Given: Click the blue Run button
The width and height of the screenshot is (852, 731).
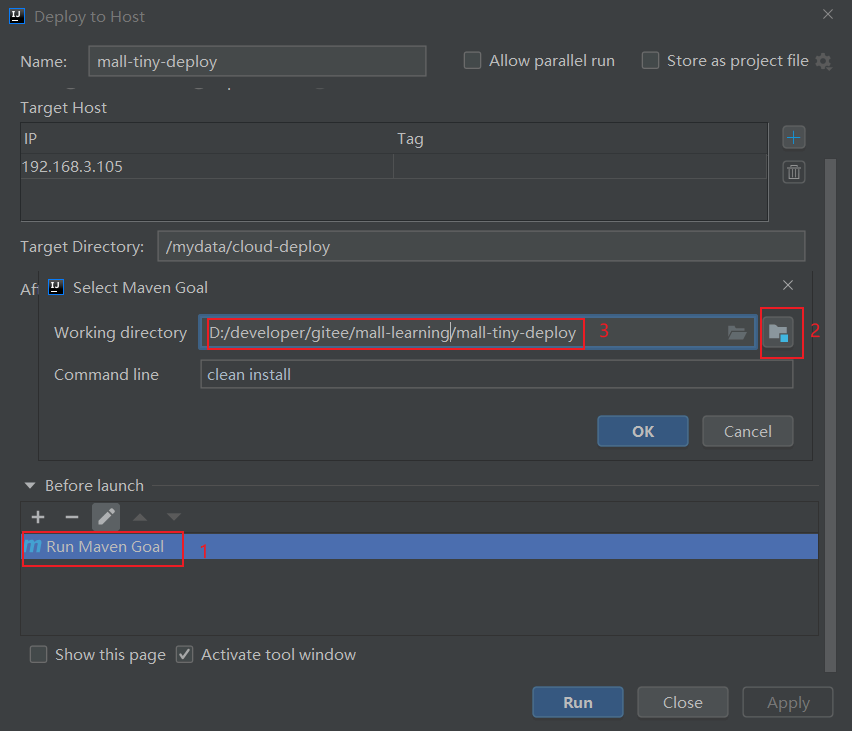Looking at the screenshot, I should point(577,702).
